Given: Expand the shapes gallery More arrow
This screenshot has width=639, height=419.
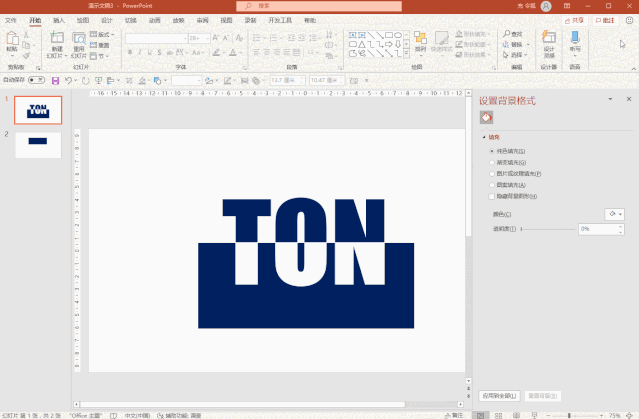Looking at the screenshot, I should [x=406, y=53].
